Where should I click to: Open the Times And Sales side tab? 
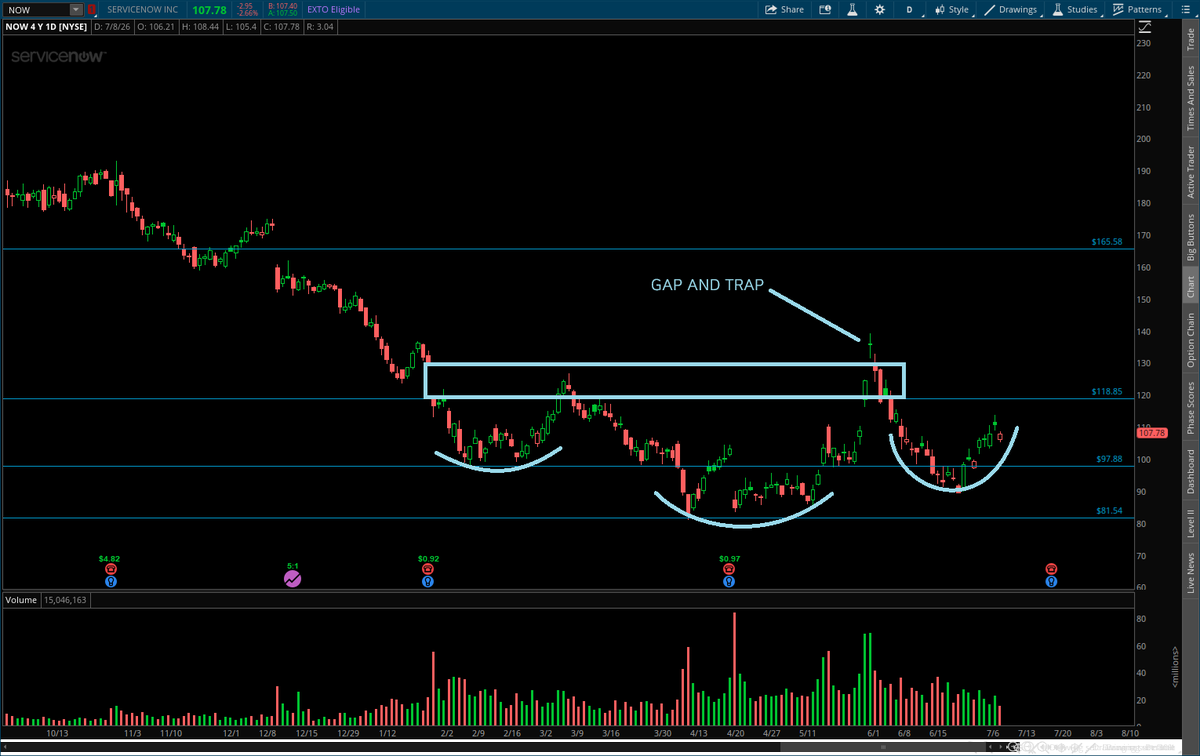click(x=1190, y=98)
